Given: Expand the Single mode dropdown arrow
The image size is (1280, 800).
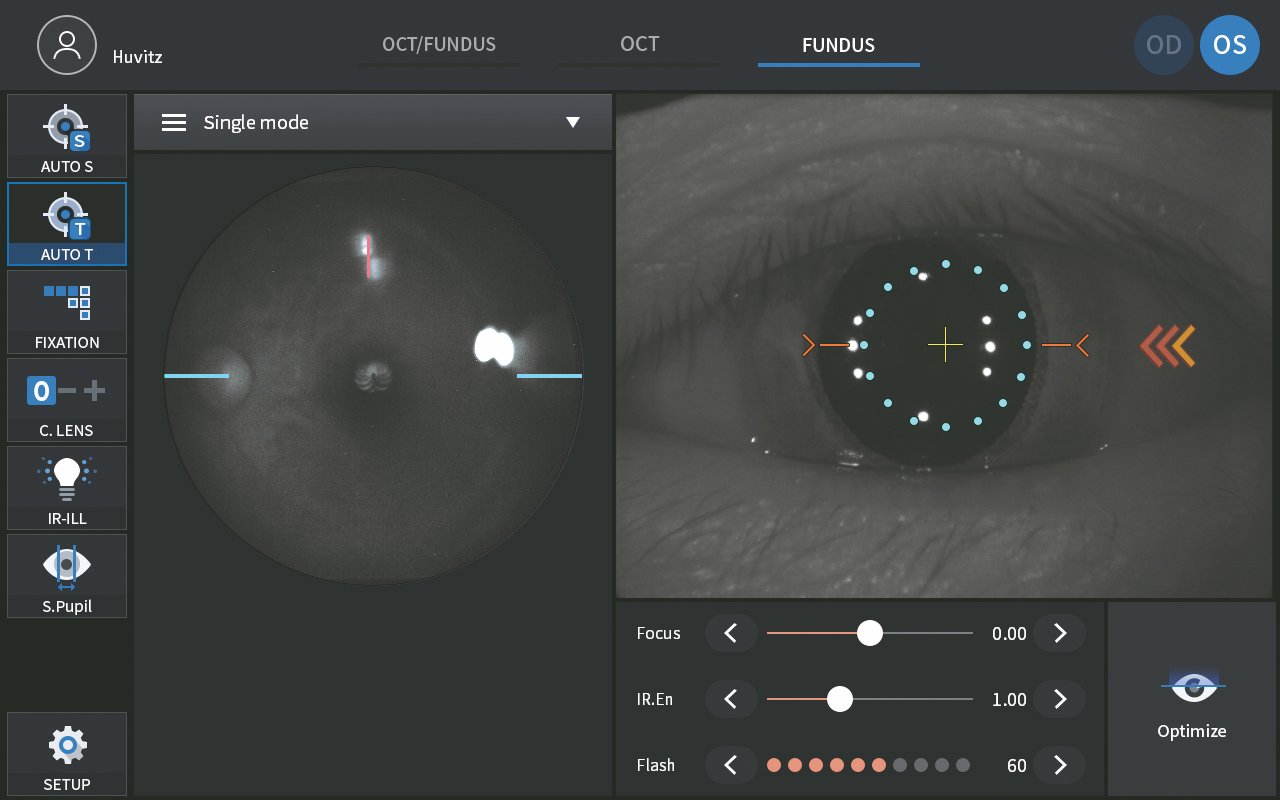Looking at the screenshot, I should click(x=572, y=122).
